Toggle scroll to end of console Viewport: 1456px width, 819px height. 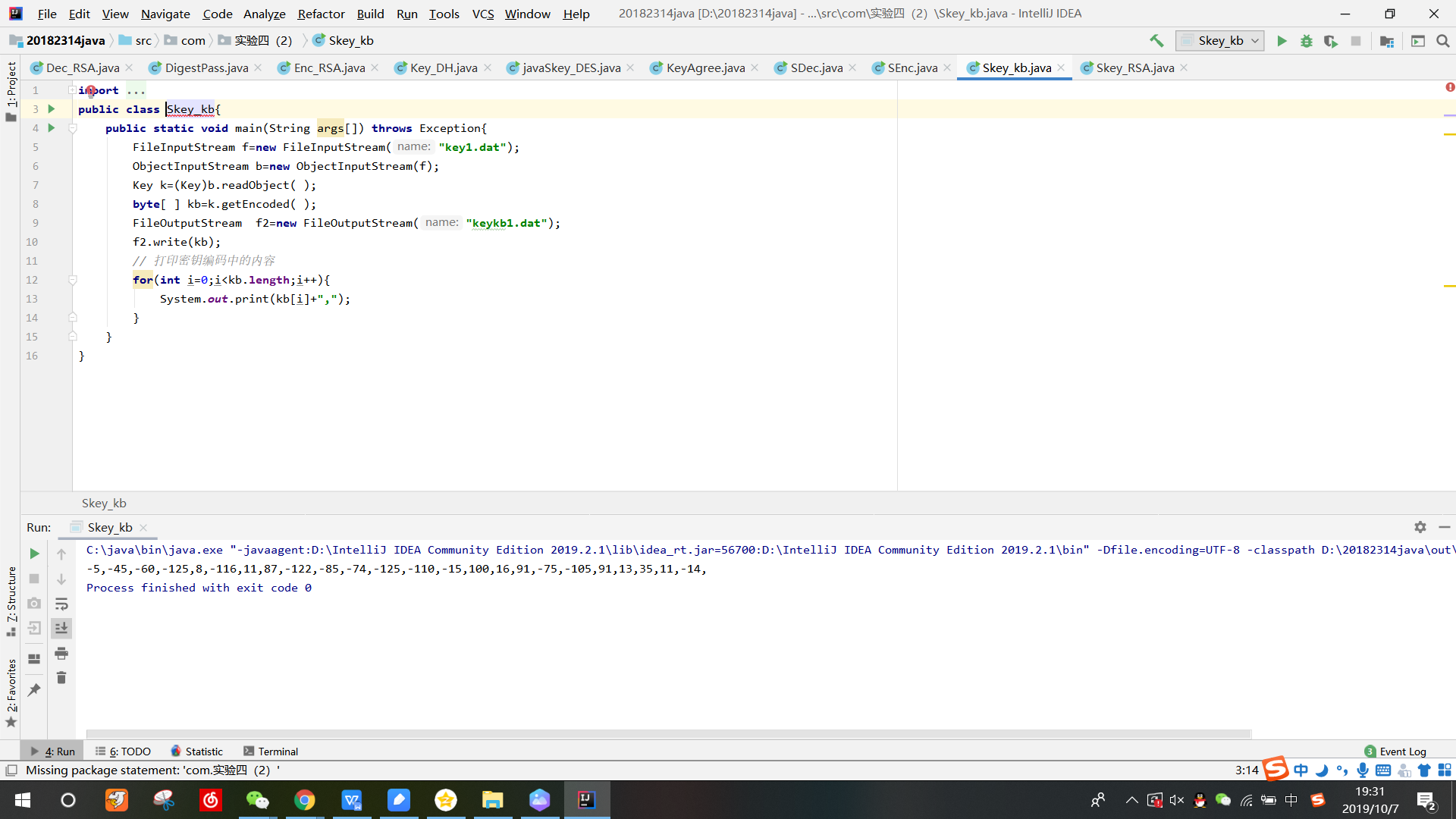(61, 628)
